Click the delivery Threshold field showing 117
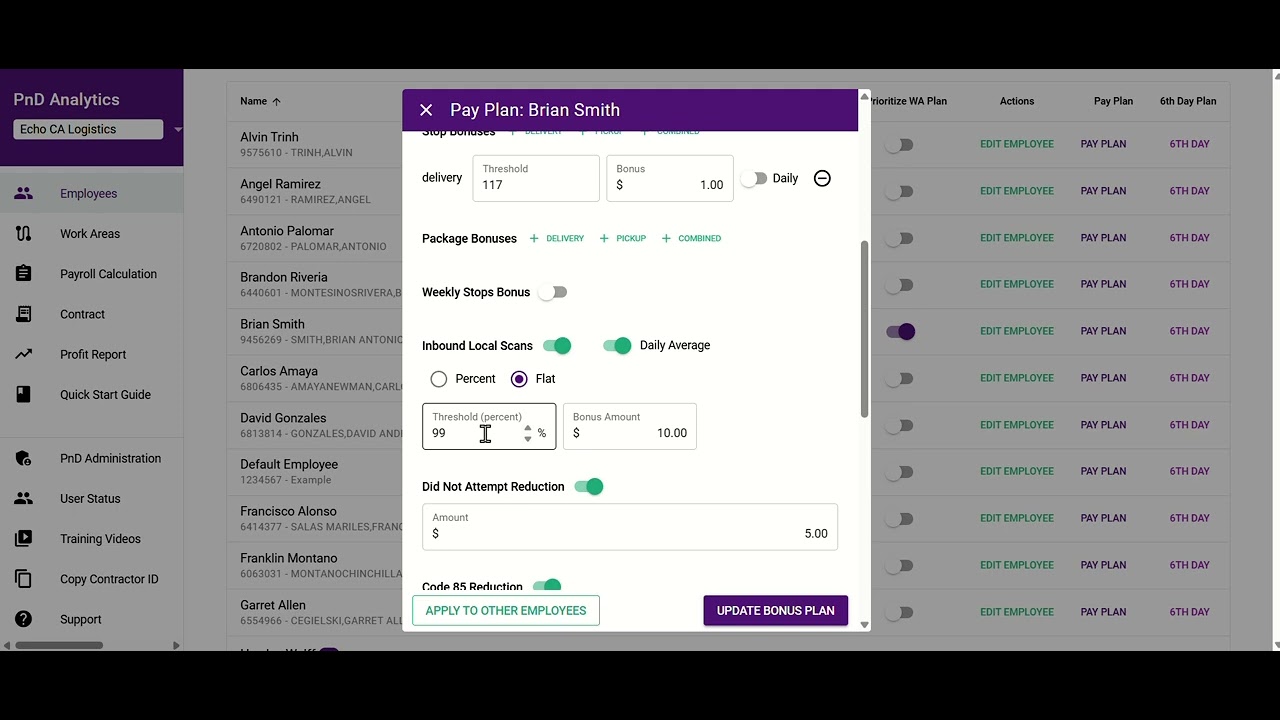The image size is (1280, 720). tap(536, 178)
